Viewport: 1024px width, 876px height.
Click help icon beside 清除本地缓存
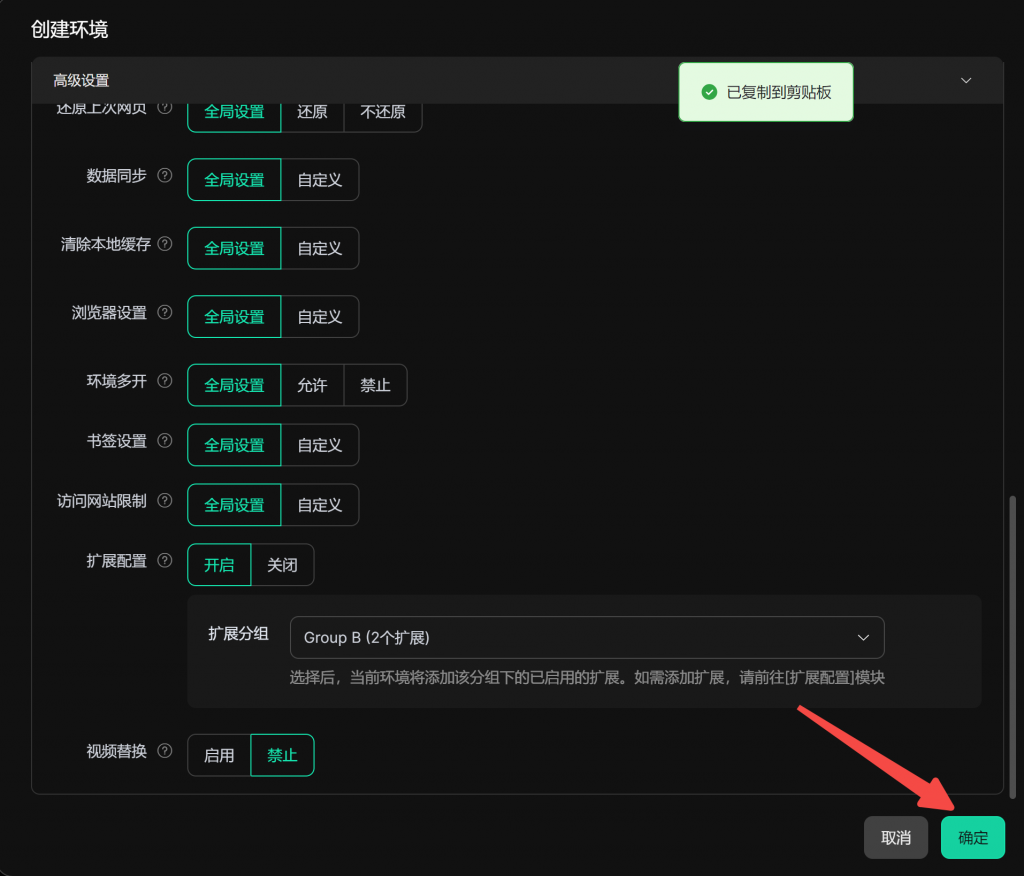(165, 244)
